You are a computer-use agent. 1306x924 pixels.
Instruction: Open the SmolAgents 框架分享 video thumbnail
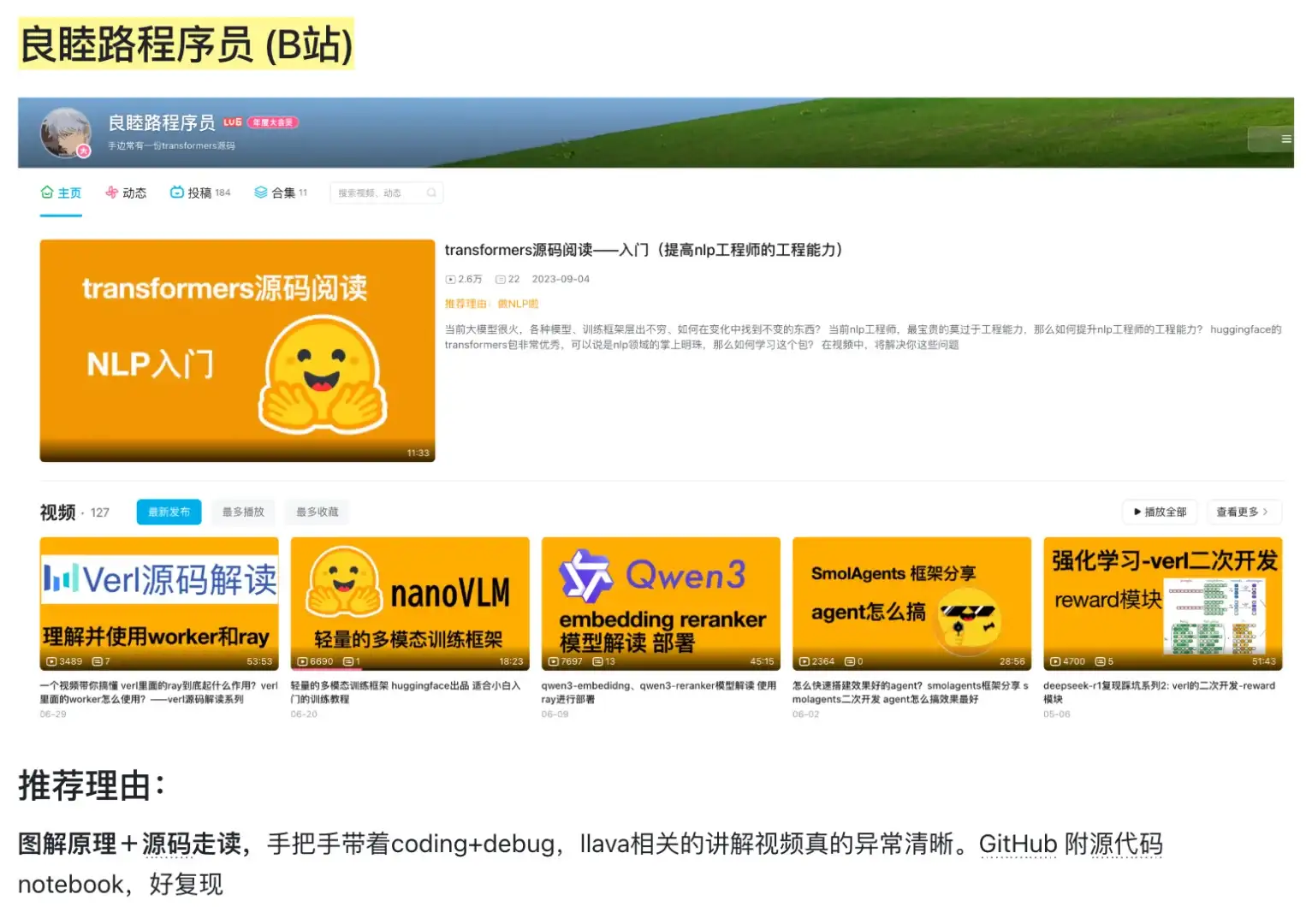911,603
